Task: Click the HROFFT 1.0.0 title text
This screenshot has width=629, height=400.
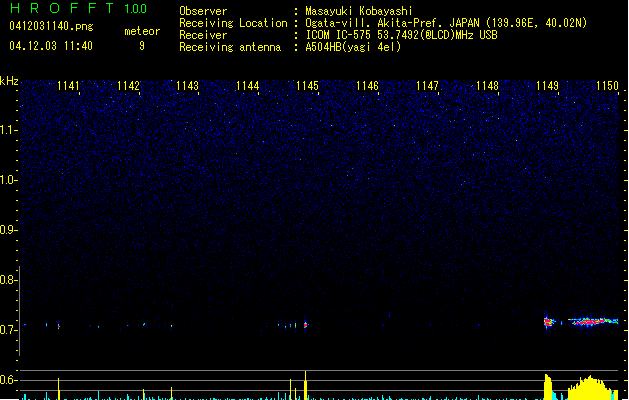Action: point(78,8)
